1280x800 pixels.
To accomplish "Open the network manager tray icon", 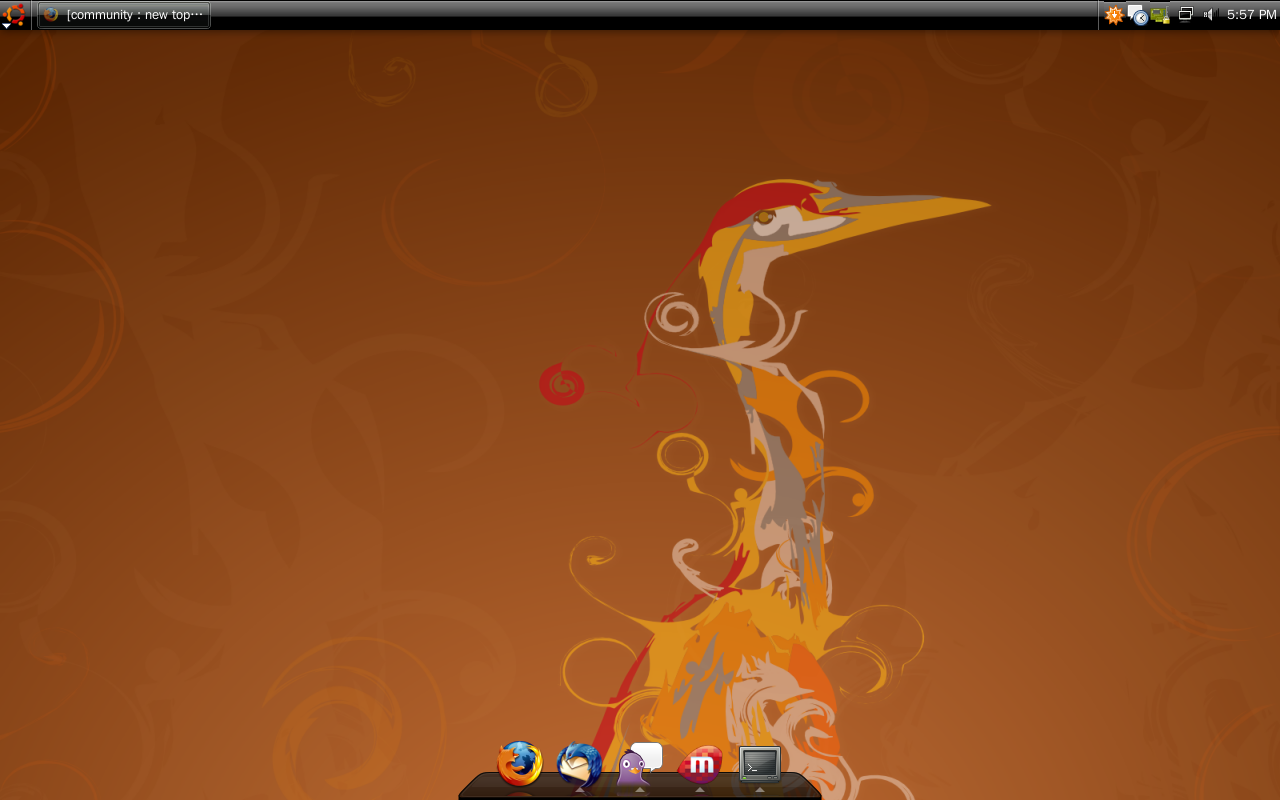I will coord(1160,15).
